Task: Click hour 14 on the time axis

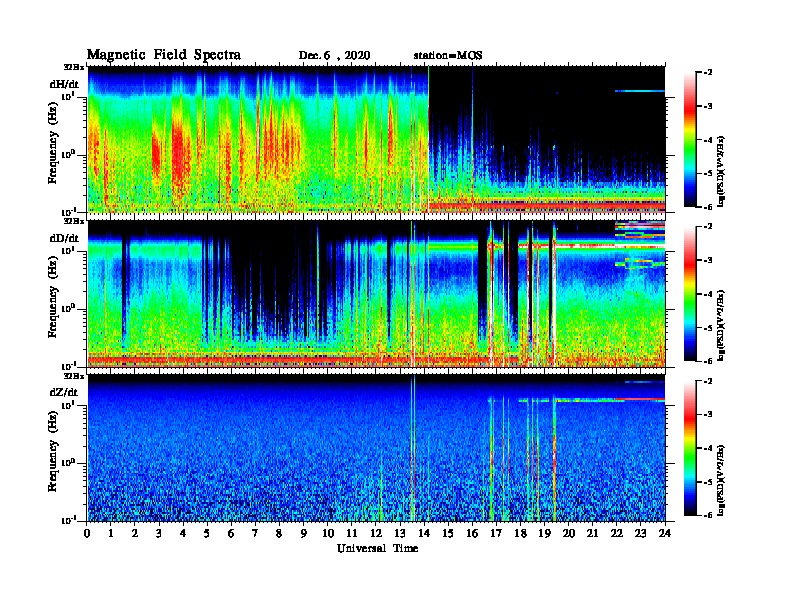Action: point(424,533)
